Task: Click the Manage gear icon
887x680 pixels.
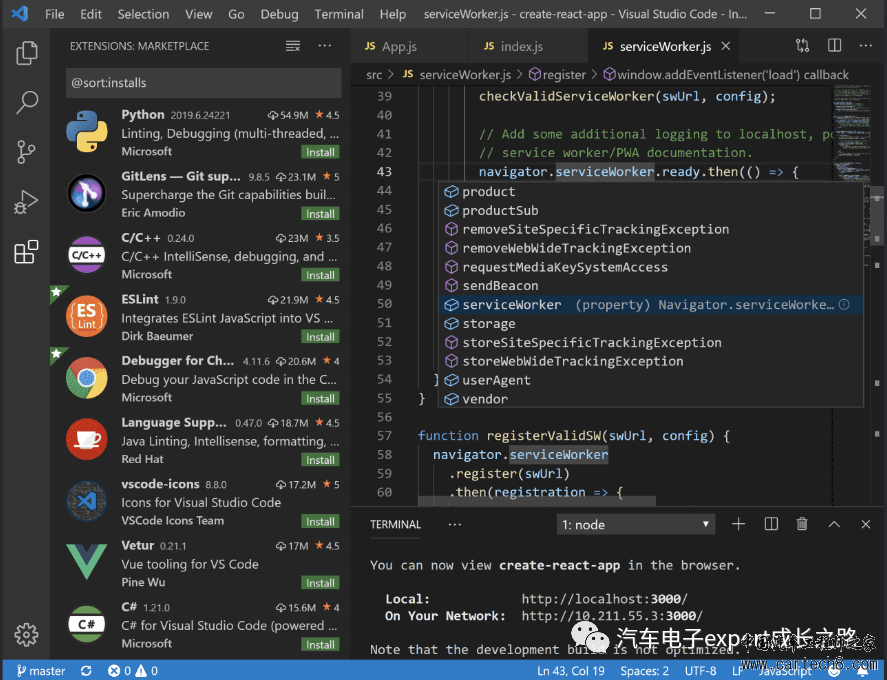Action: click(x=26, y=634)
